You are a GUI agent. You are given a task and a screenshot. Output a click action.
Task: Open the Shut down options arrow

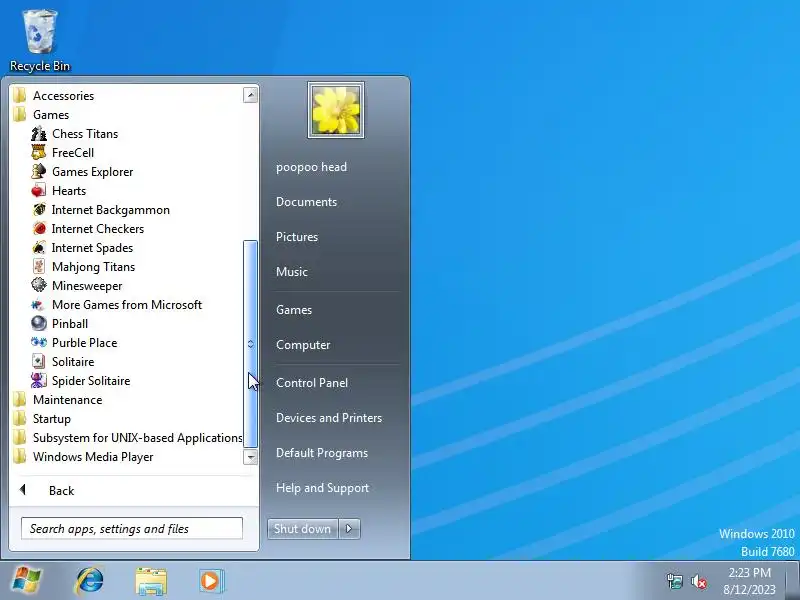[349, 529]
